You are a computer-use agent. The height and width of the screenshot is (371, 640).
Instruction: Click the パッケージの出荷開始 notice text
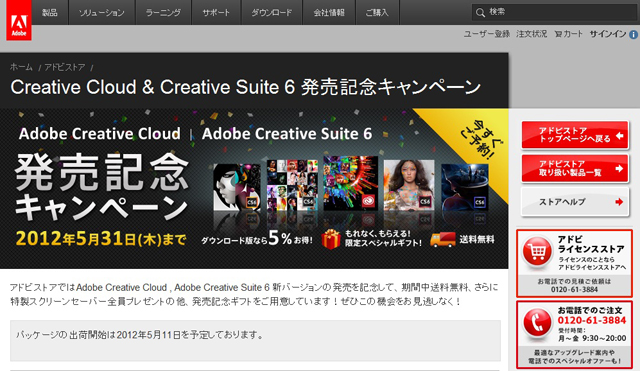click(140, 335)
